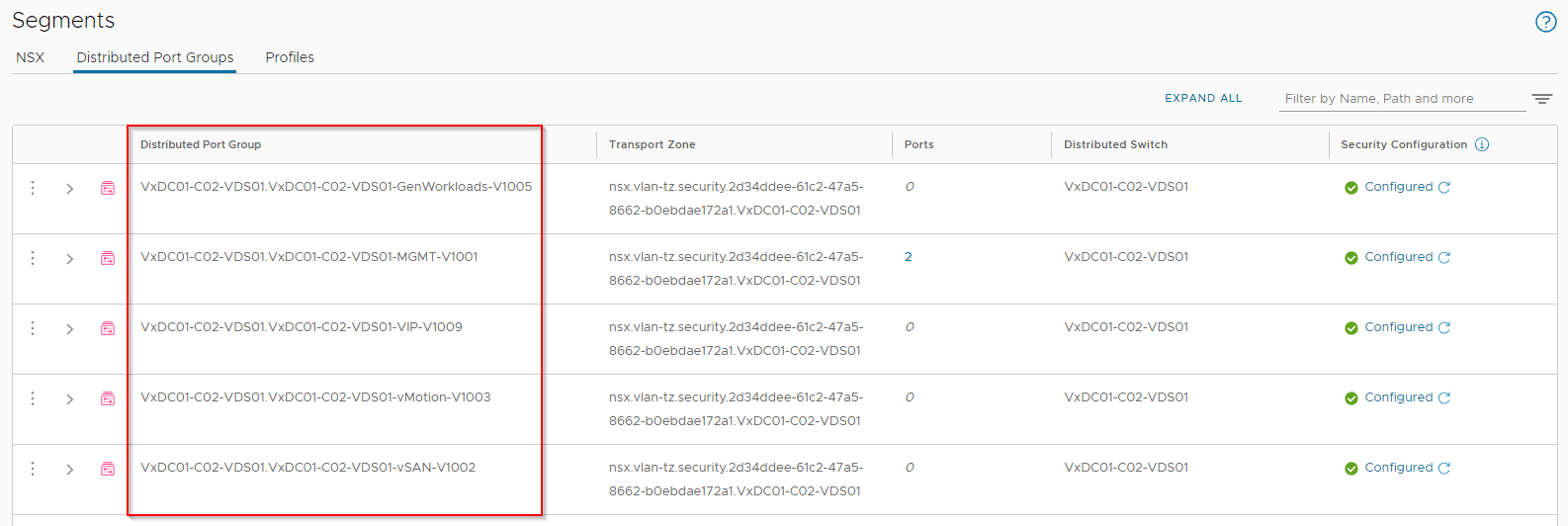Click Ports column header
The width and height of the screenshot is (1568, 526).
(918, 144)
